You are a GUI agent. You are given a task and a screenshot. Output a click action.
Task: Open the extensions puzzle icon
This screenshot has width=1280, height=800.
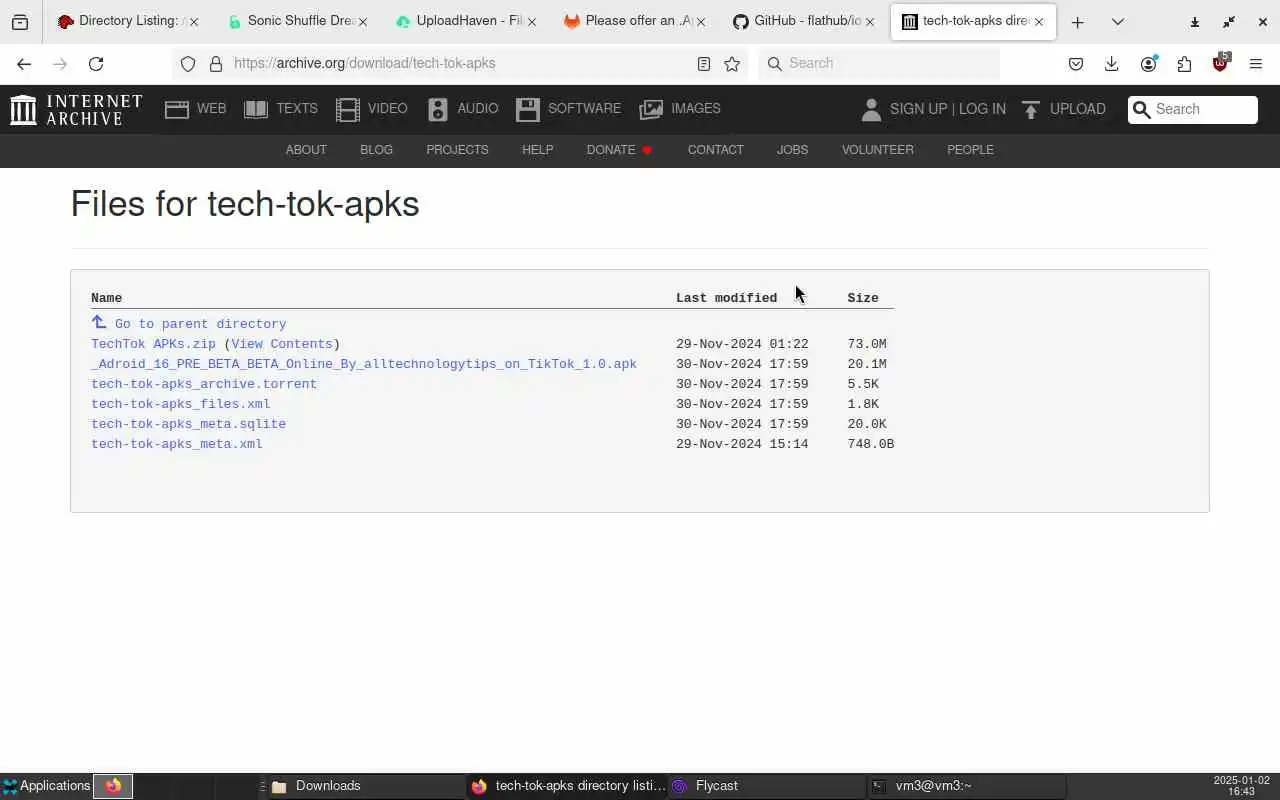(1184, 64)
